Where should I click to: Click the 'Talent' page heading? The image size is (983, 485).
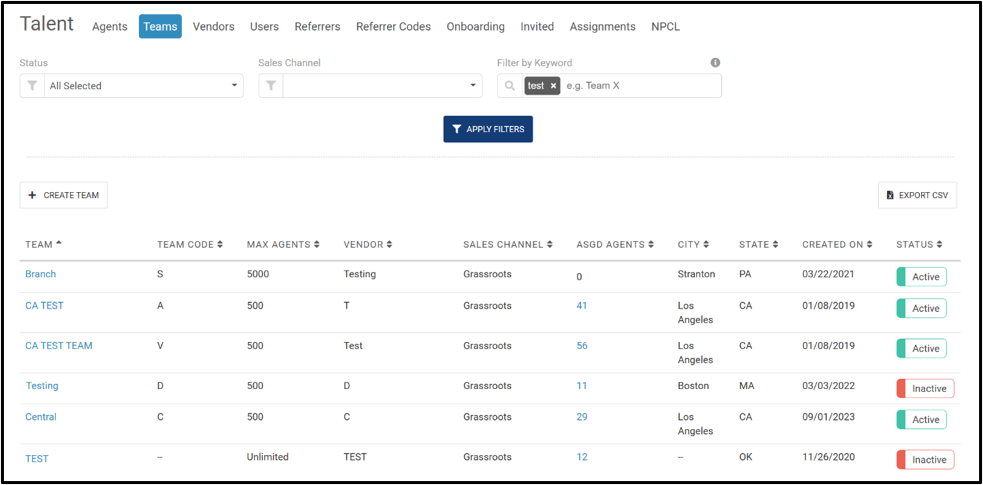[47, 24]
